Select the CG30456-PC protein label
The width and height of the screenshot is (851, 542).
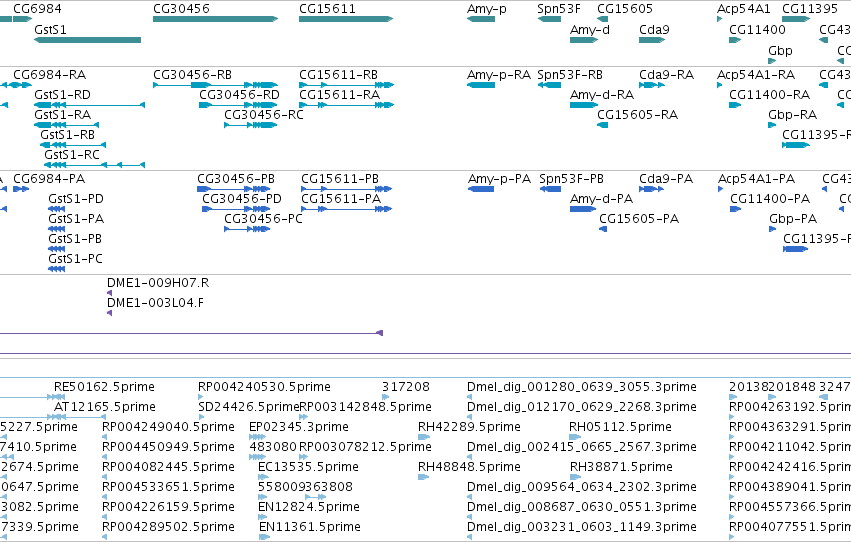(263, 219)
